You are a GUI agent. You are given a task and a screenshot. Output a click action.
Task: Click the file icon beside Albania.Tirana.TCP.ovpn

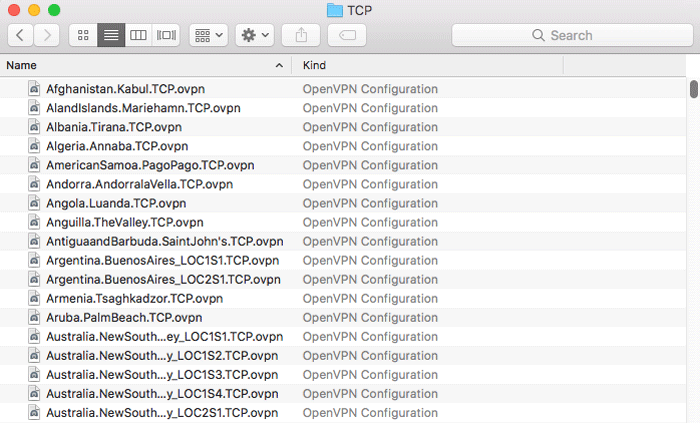[x=34, y=127]
